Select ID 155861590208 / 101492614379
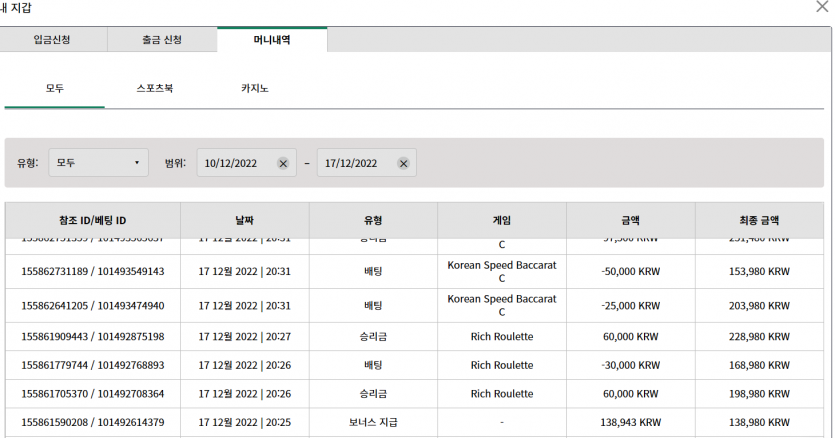835x438 pixels. point(93,423)
